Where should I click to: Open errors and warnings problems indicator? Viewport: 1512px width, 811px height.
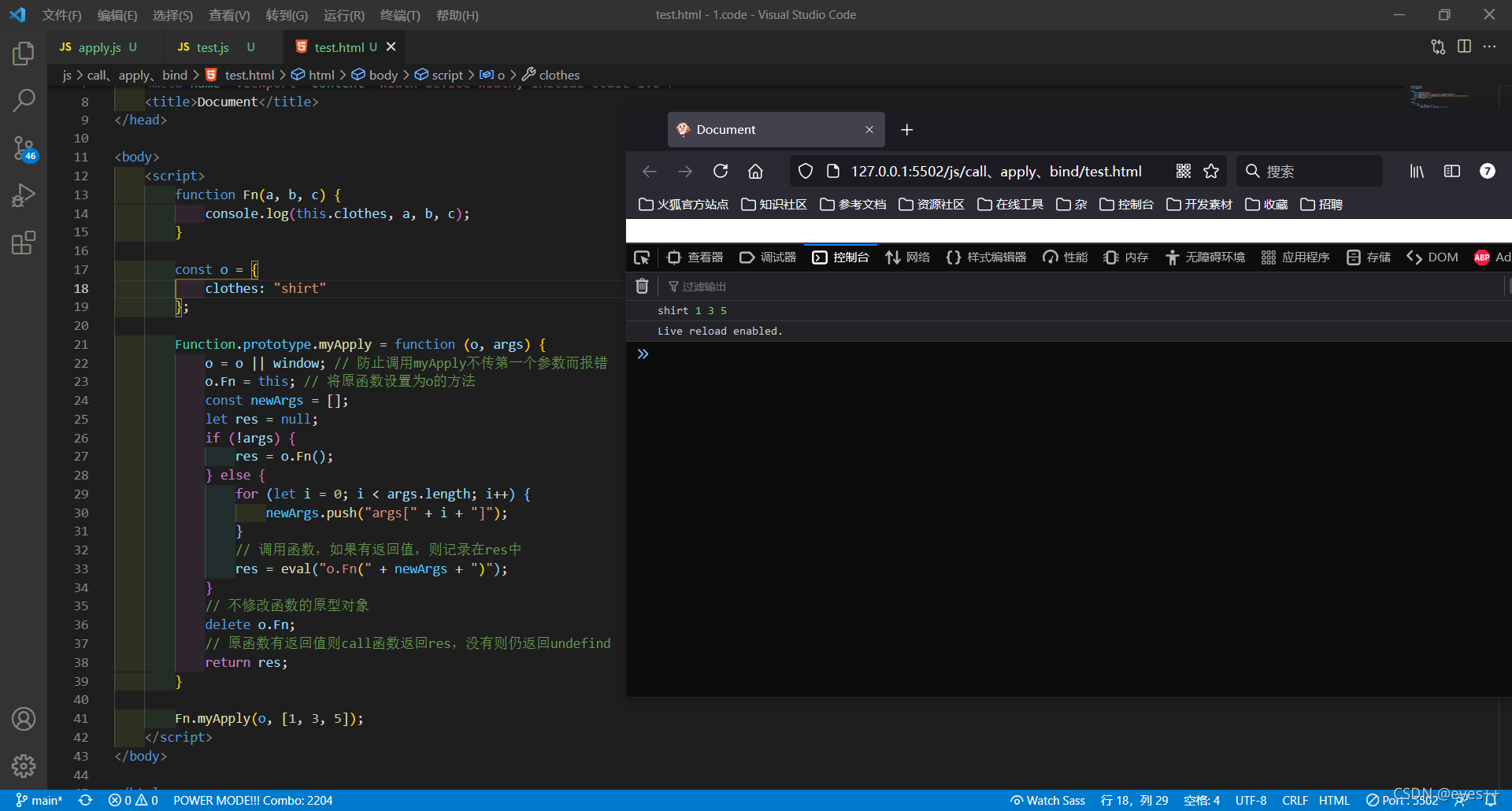tap(133, 800)
